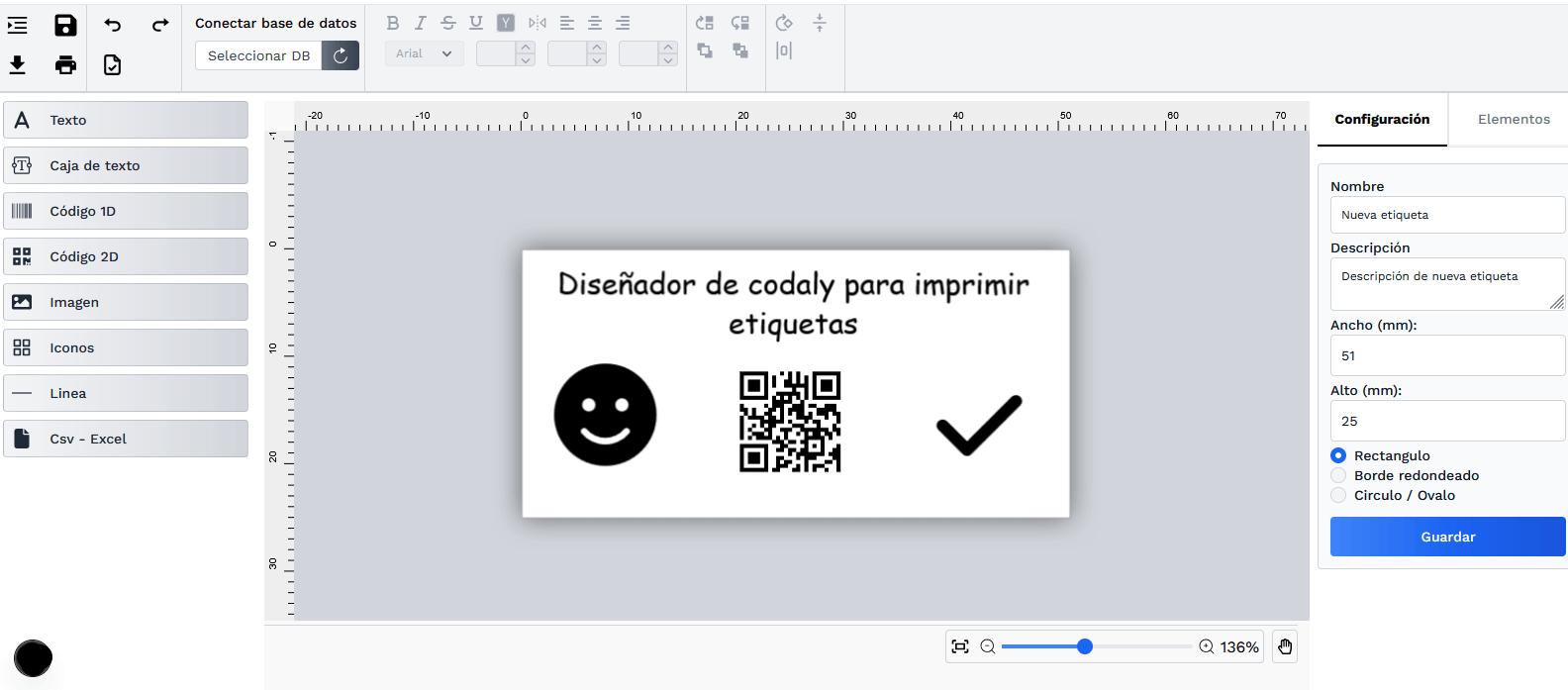Zoom in with the plus magnifier
Viewport: 1568px width, 690px height.
(x=1207, y=646)
